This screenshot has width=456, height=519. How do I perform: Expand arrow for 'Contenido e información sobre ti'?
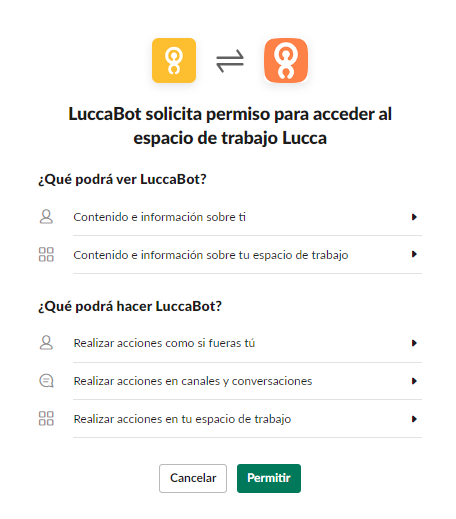pos(414,217)
